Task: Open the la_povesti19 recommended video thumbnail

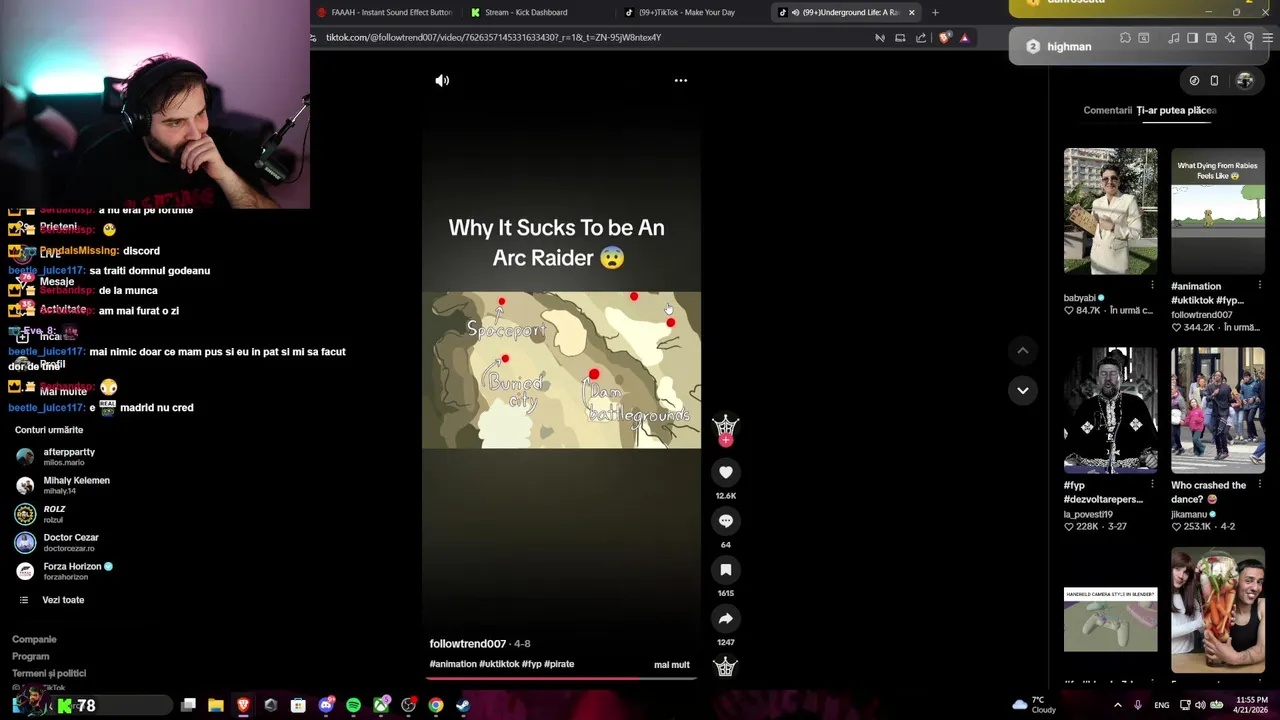Action: click(1110, 410)
